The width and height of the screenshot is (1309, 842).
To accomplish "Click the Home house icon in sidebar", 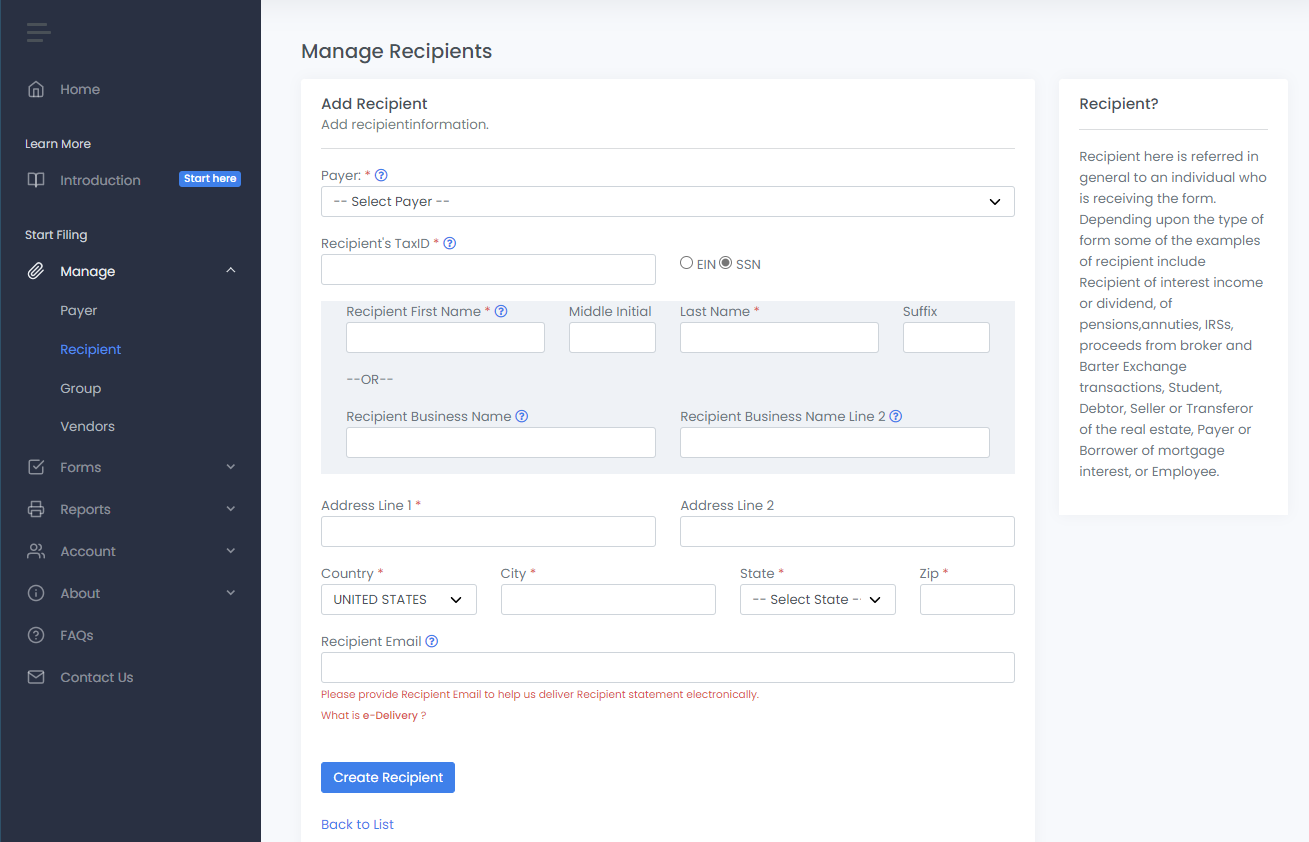I will tap(36, 89).
